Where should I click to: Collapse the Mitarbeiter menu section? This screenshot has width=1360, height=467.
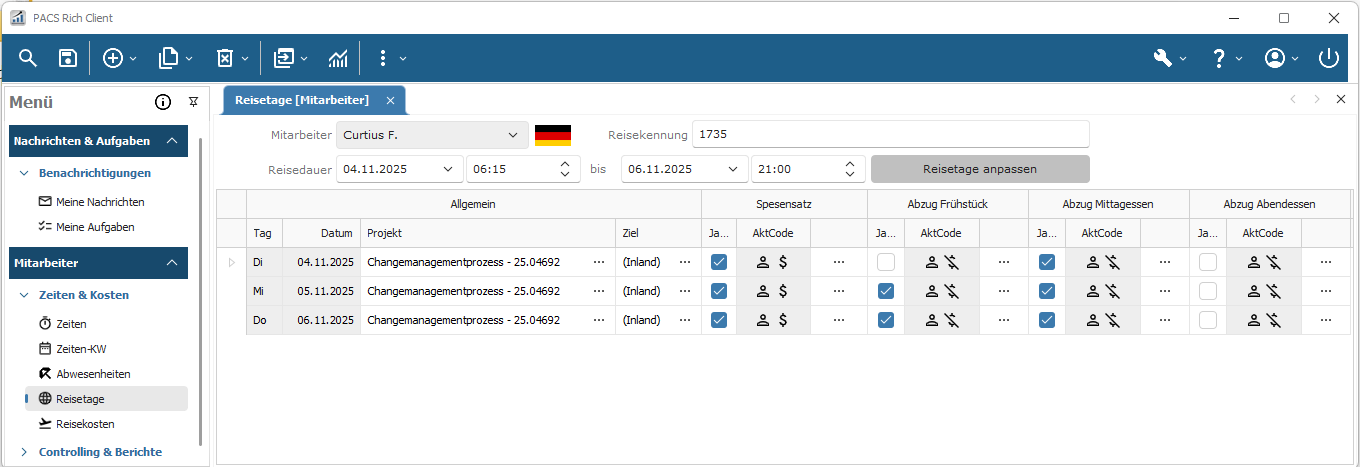[x=173, y=263]
